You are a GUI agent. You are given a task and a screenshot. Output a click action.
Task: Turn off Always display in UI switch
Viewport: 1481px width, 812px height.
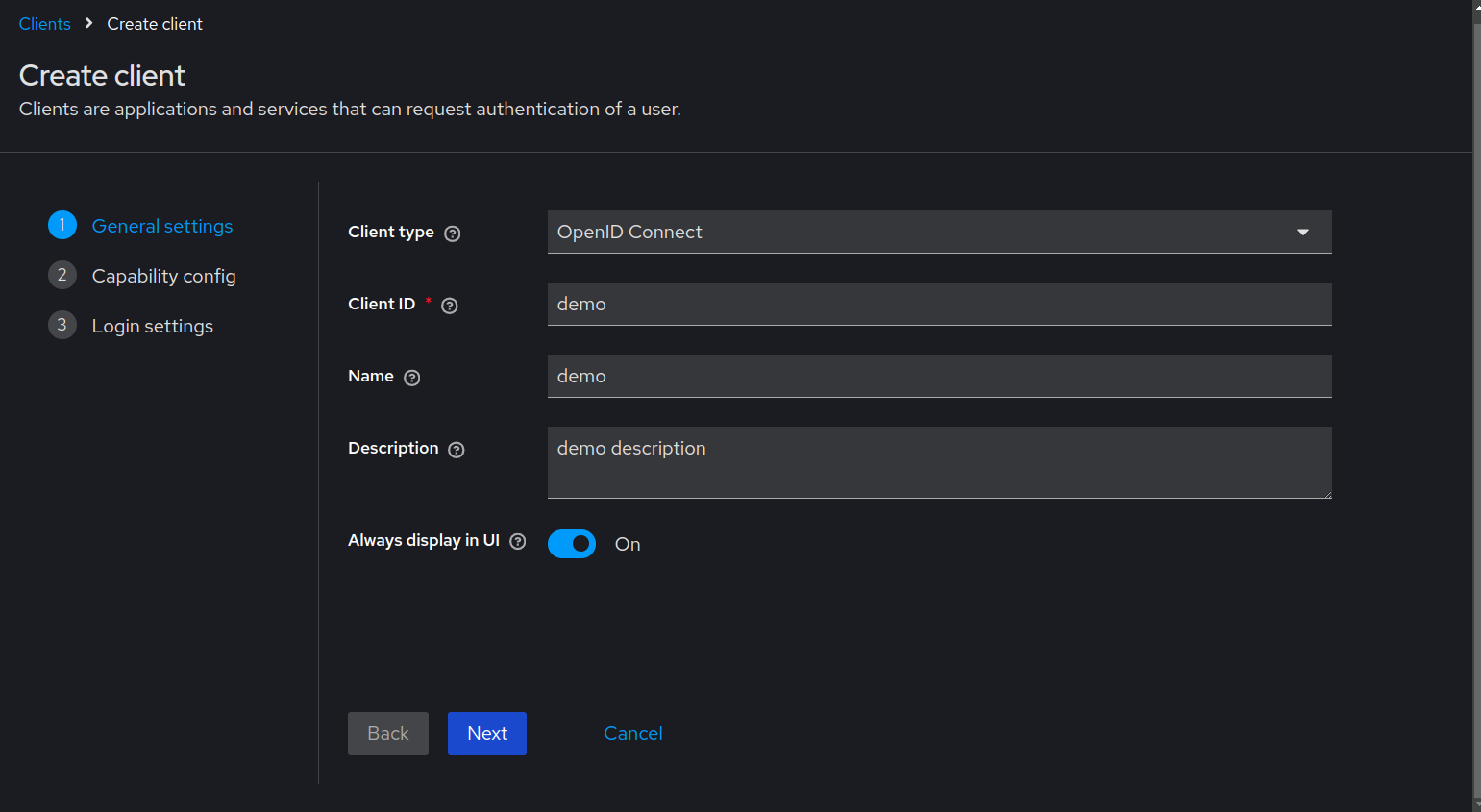click(572, 544)
